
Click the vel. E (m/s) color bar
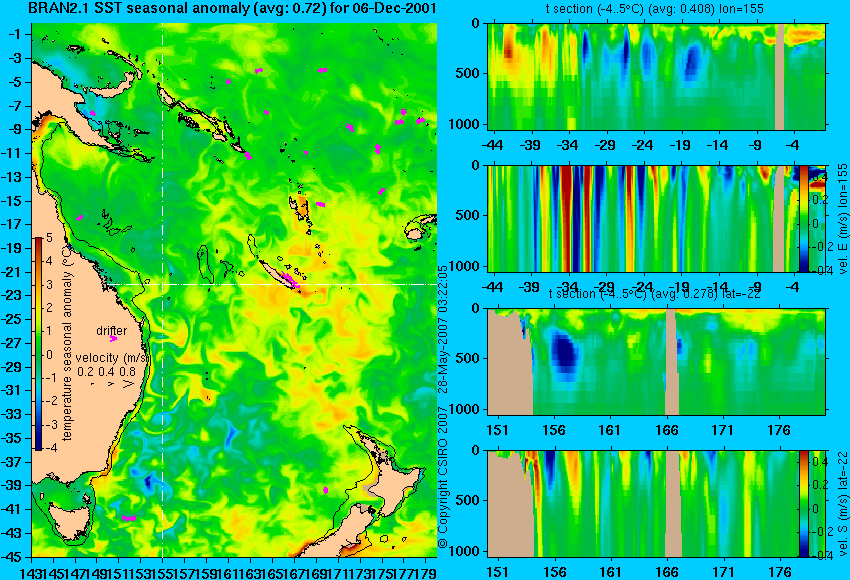tap(803, 218)
